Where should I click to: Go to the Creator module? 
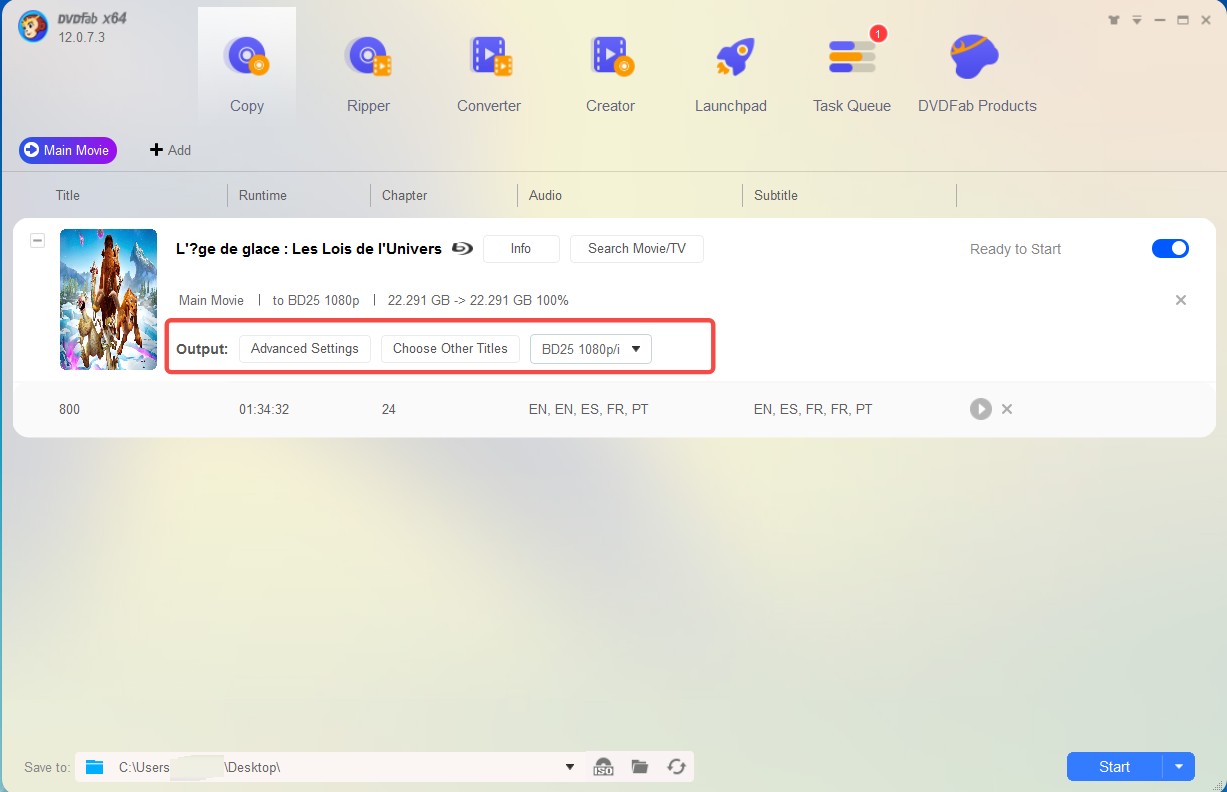coord(610,75)
